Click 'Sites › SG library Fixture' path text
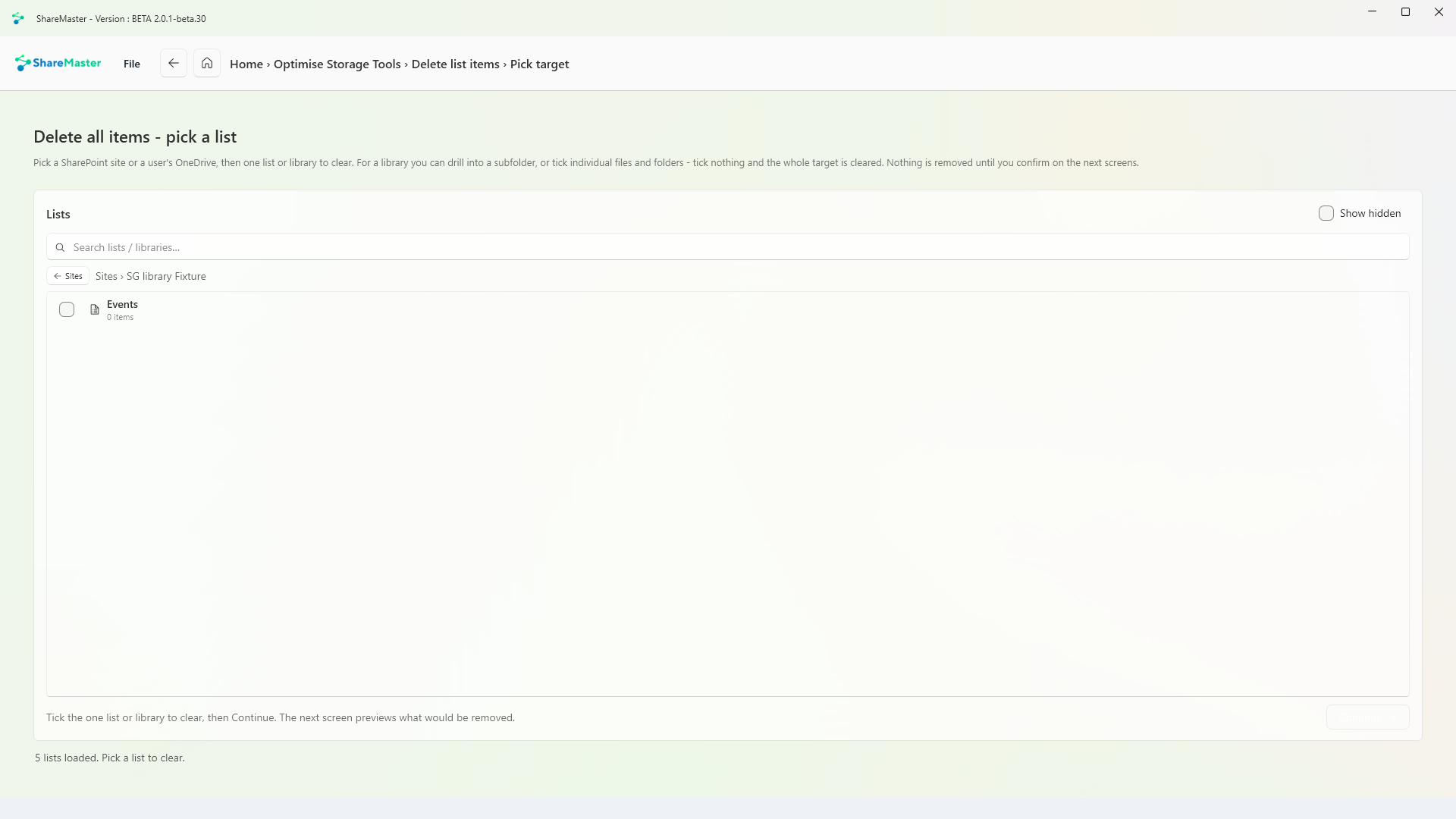 tap(150, 276)
